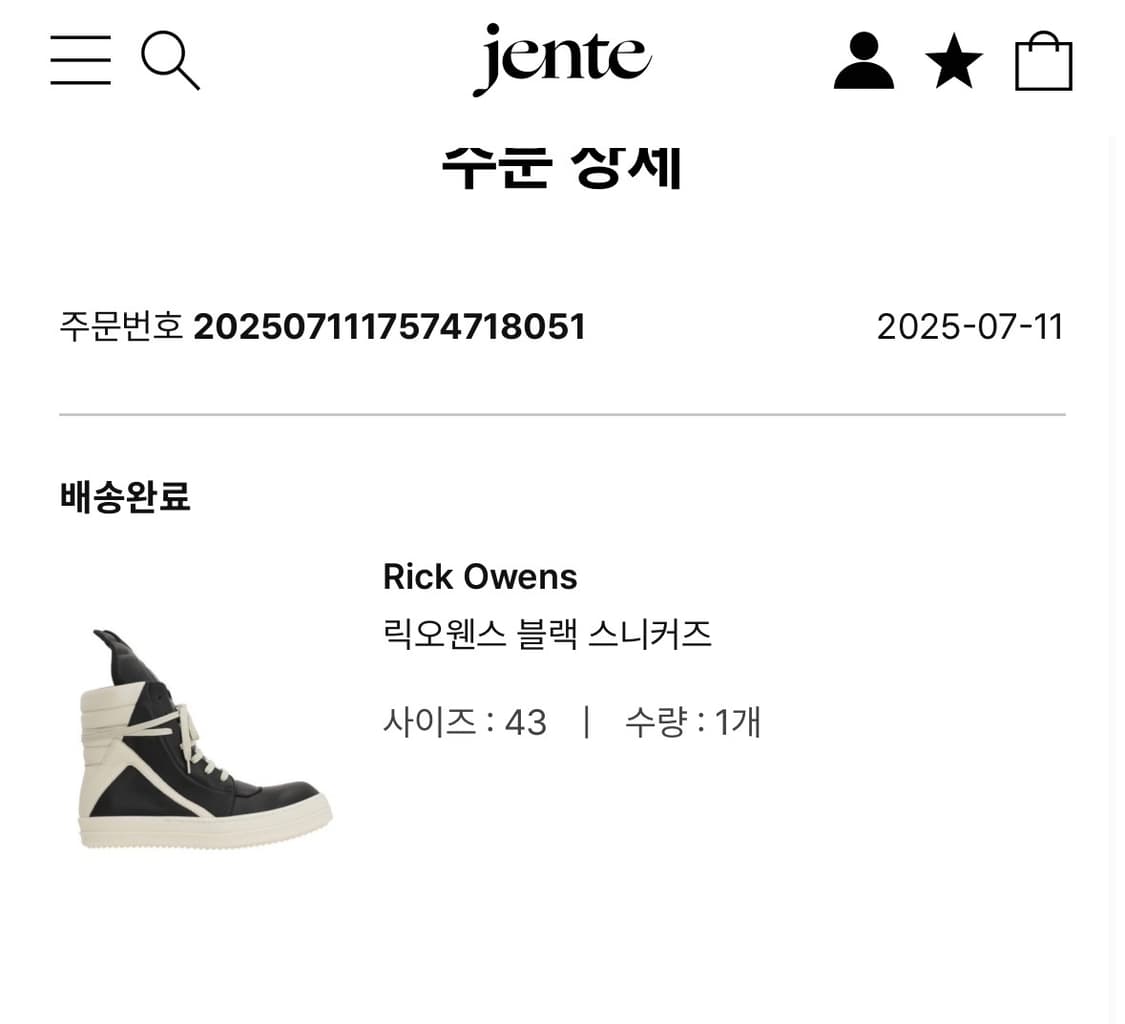Click the 주문번호 label
This screenshot has width=1125, height=1024.
point(121,327)
